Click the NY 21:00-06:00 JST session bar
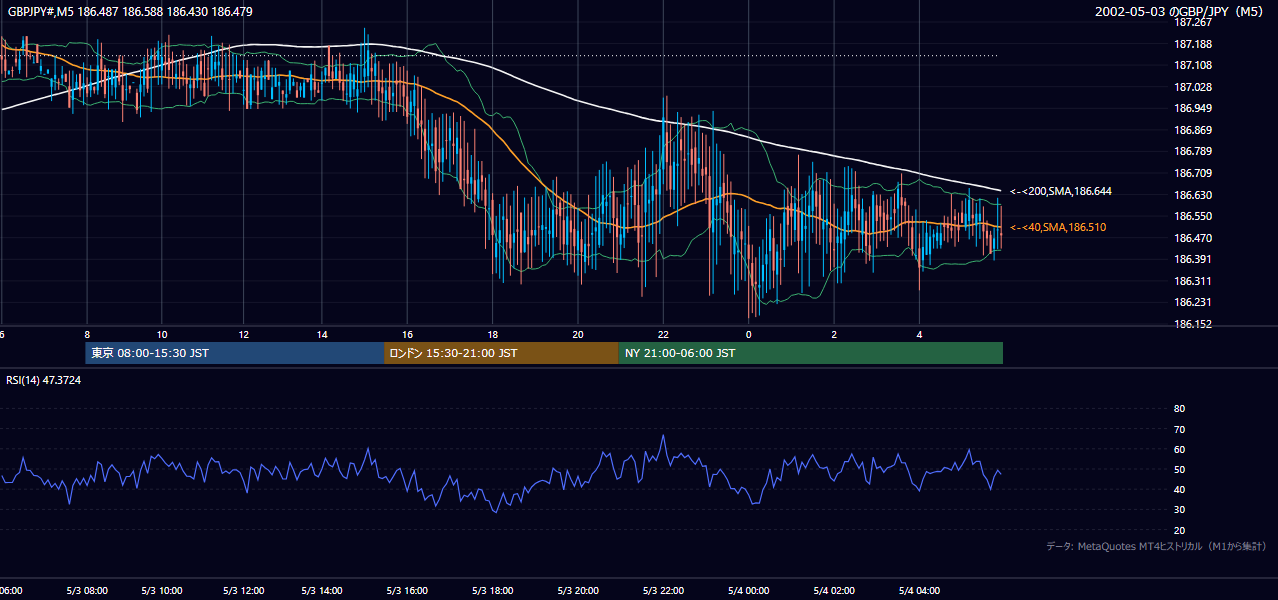1278x600 pixels. point(810,353)
